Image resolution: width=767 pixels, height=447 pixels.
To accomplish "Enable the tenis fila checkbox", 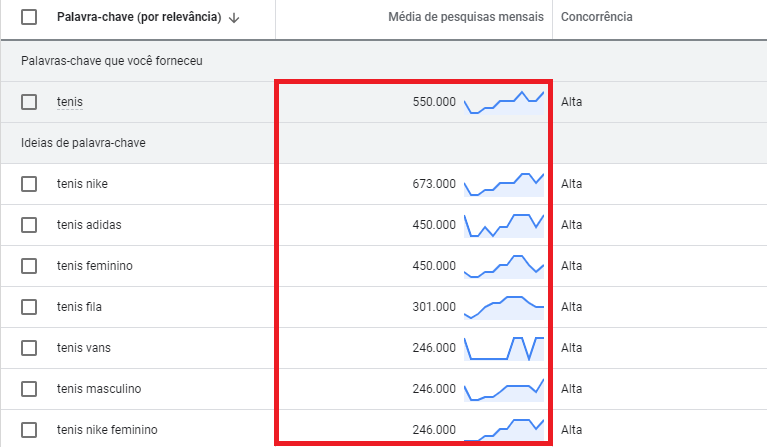I will point(29,307).
